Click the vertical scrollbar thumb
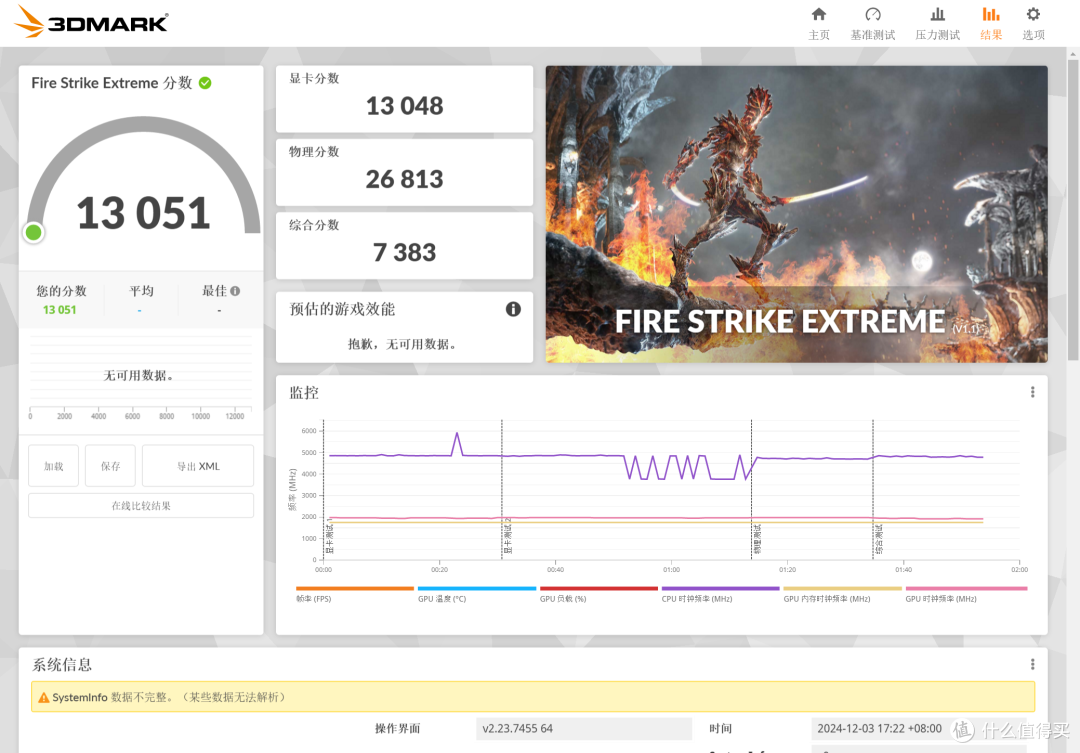Viewport: 1080px width, 753px height. [1072, 209]
